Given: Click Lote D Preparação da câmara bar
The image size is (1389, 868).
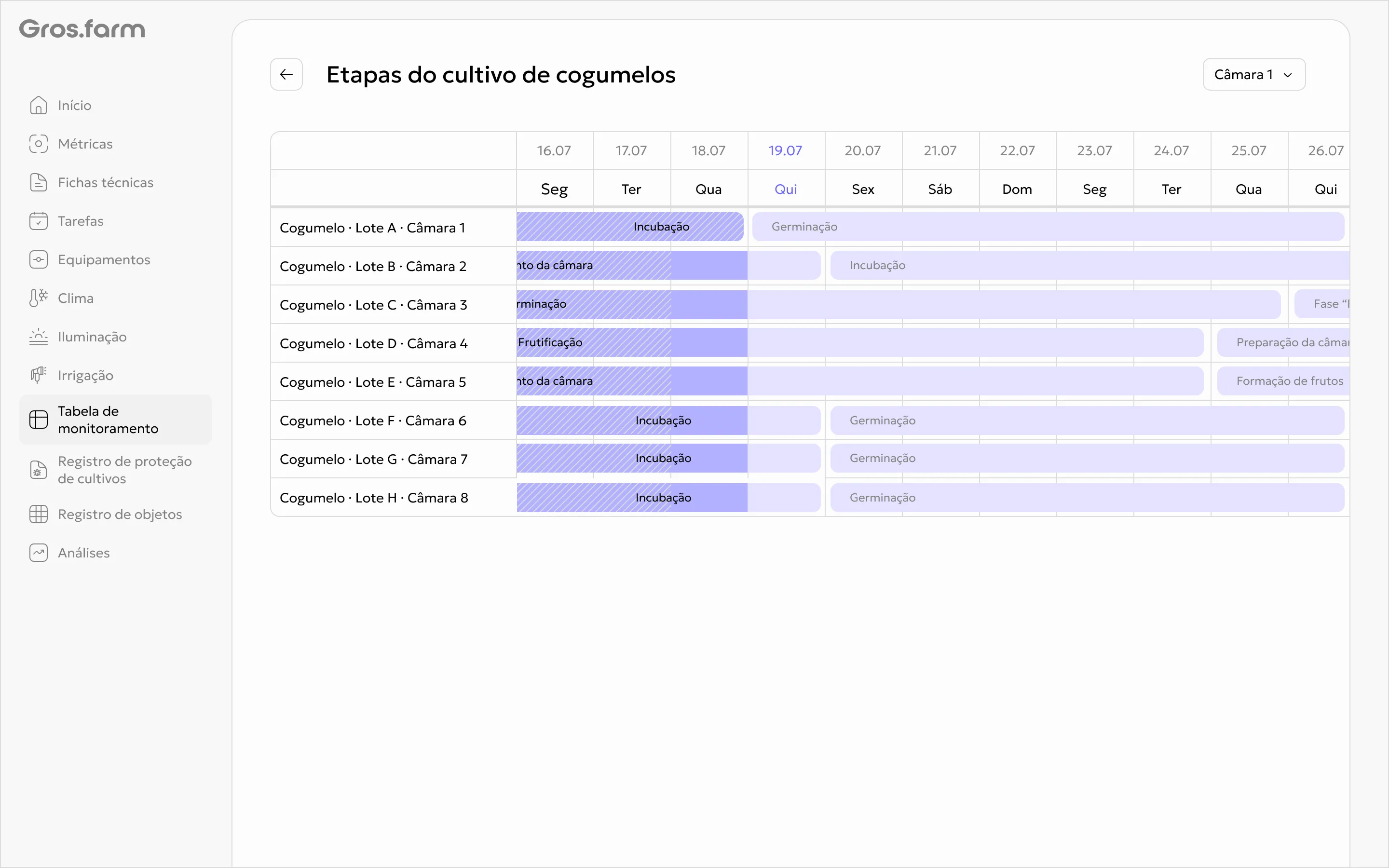Looking at the screenshot, I should click(1283, 342).
